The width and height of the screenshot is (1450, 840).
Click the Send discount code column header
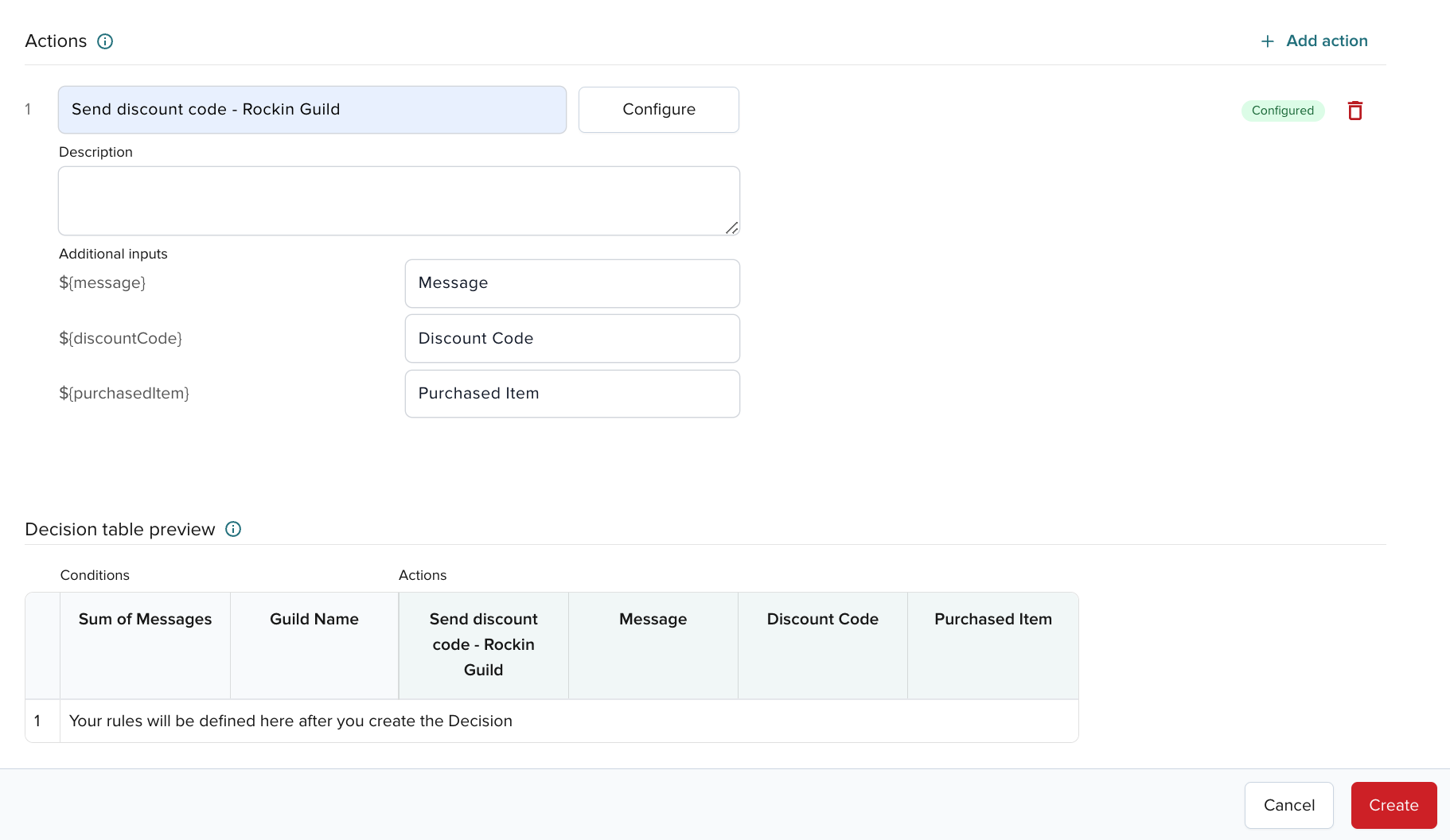click(x=483, y=644)
